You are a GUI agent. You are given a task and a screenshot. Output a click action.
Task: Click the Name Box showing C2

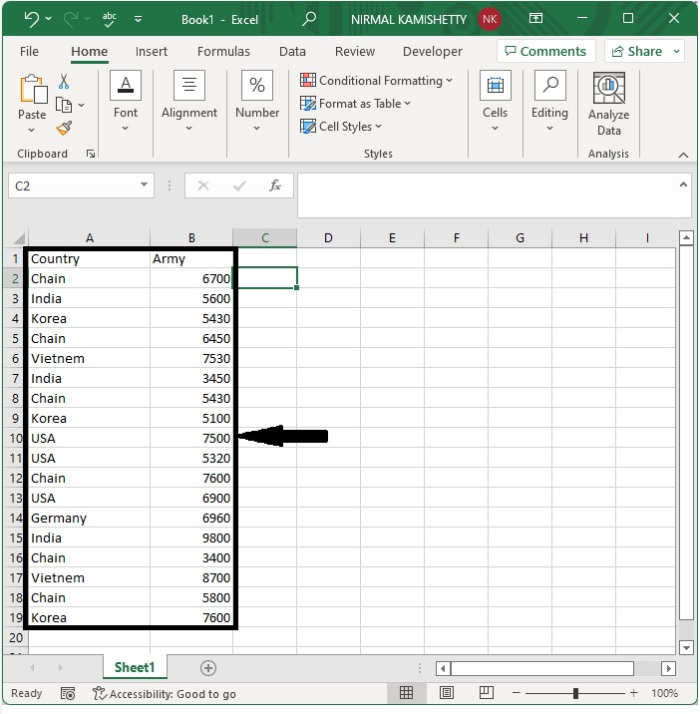(x=73, y=186)
